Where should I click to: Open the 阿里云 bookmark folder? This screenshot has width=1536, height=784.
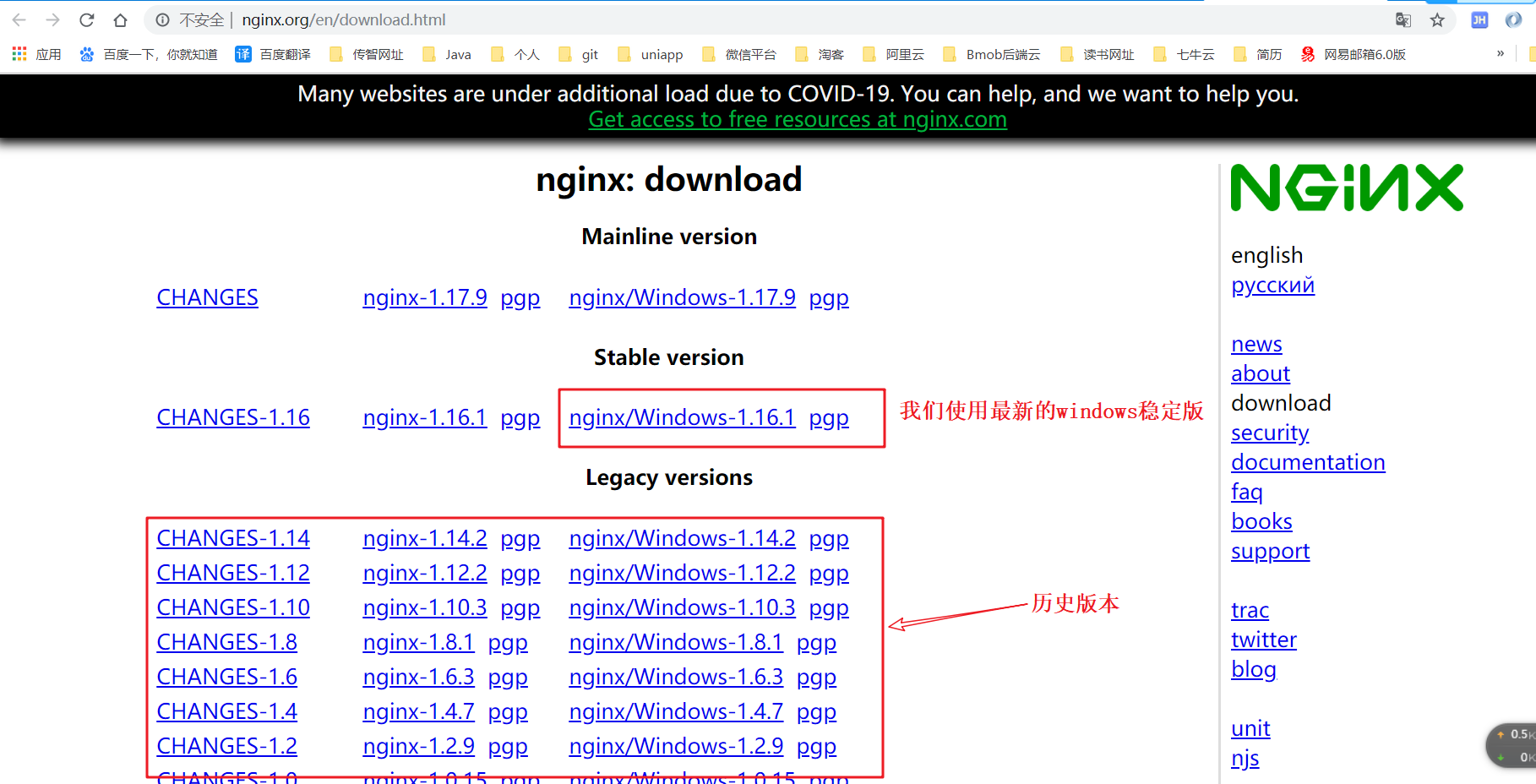coord(894,54)
